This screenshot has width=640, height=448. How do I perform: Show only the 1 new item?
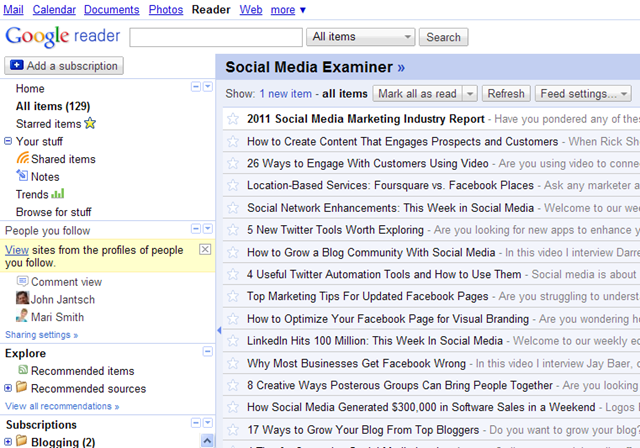click(x=285, y=94)
